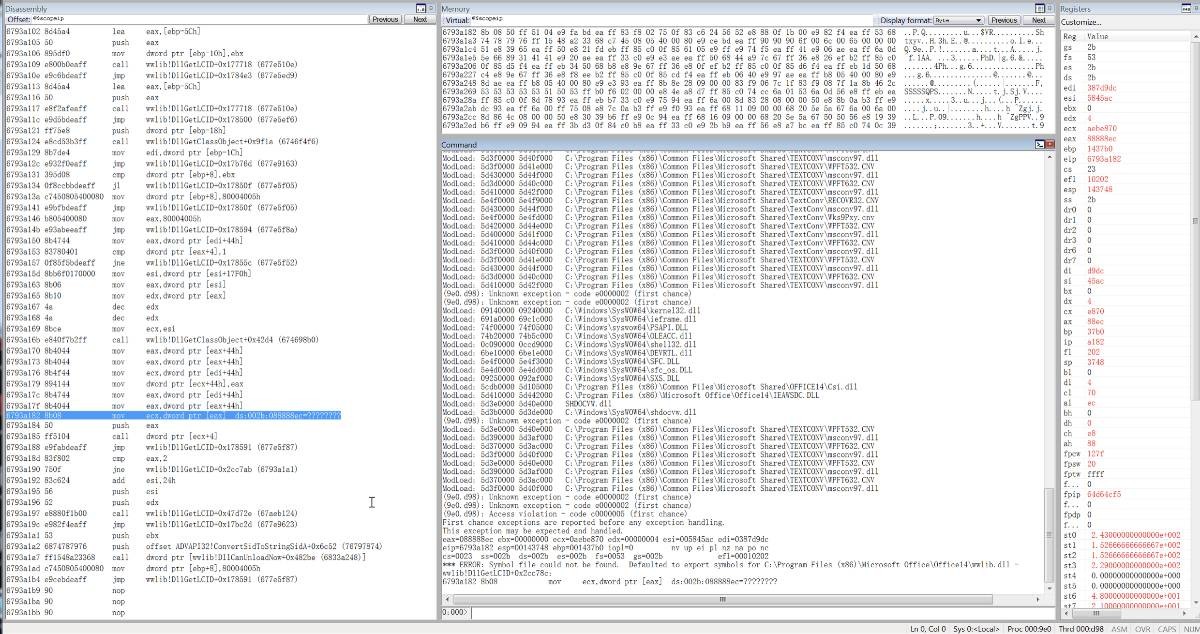Close the Command pane
The width and height of the screenshot is (1200, 634).
1049,145
